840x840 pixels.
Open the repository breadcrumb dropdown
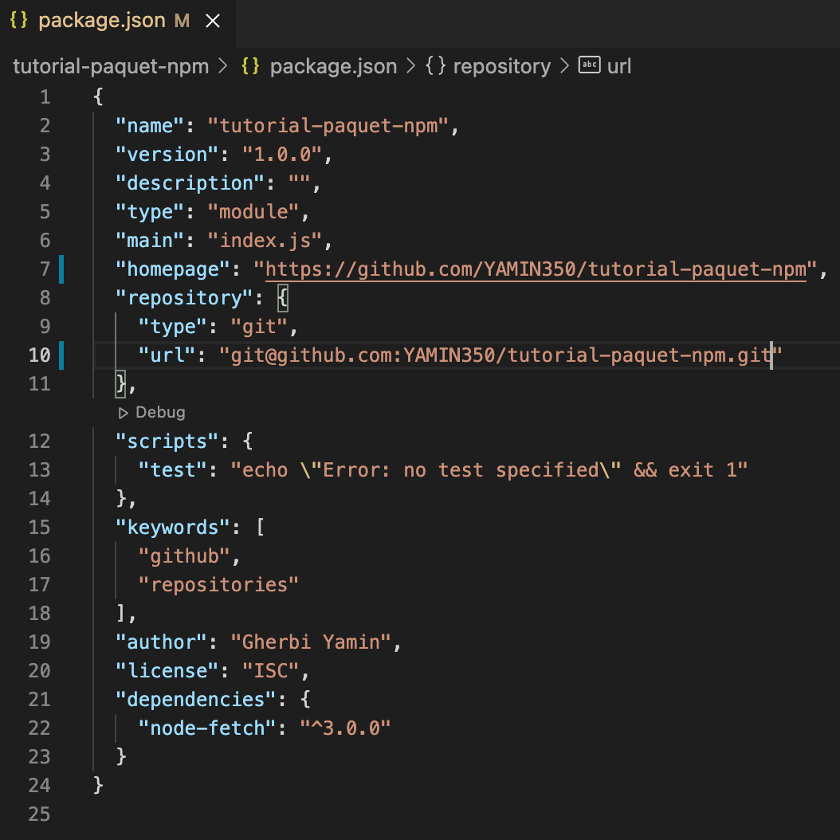pyautogui.click(x=502, y=66)
